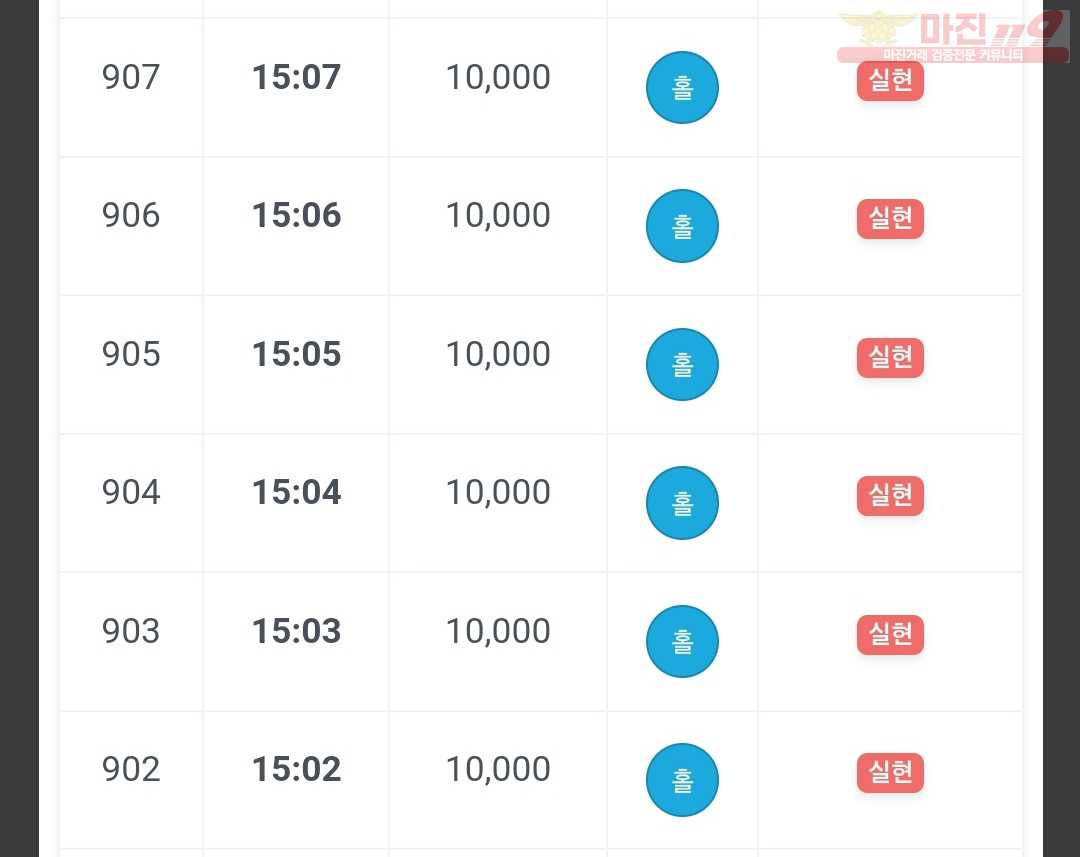1080x857 pixels.
Task: Click the blue 홀 circle in row 904
Action: click(x=682, y=503)
